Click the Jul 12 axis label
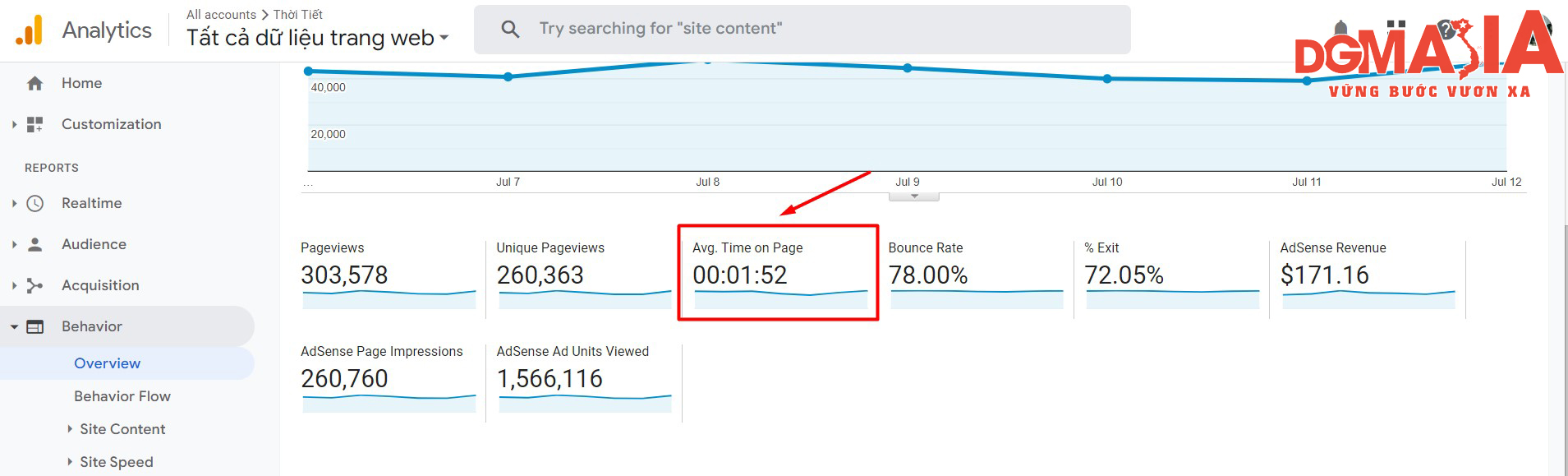This screenshot has height=476, width=1568. pos(1506,182)
